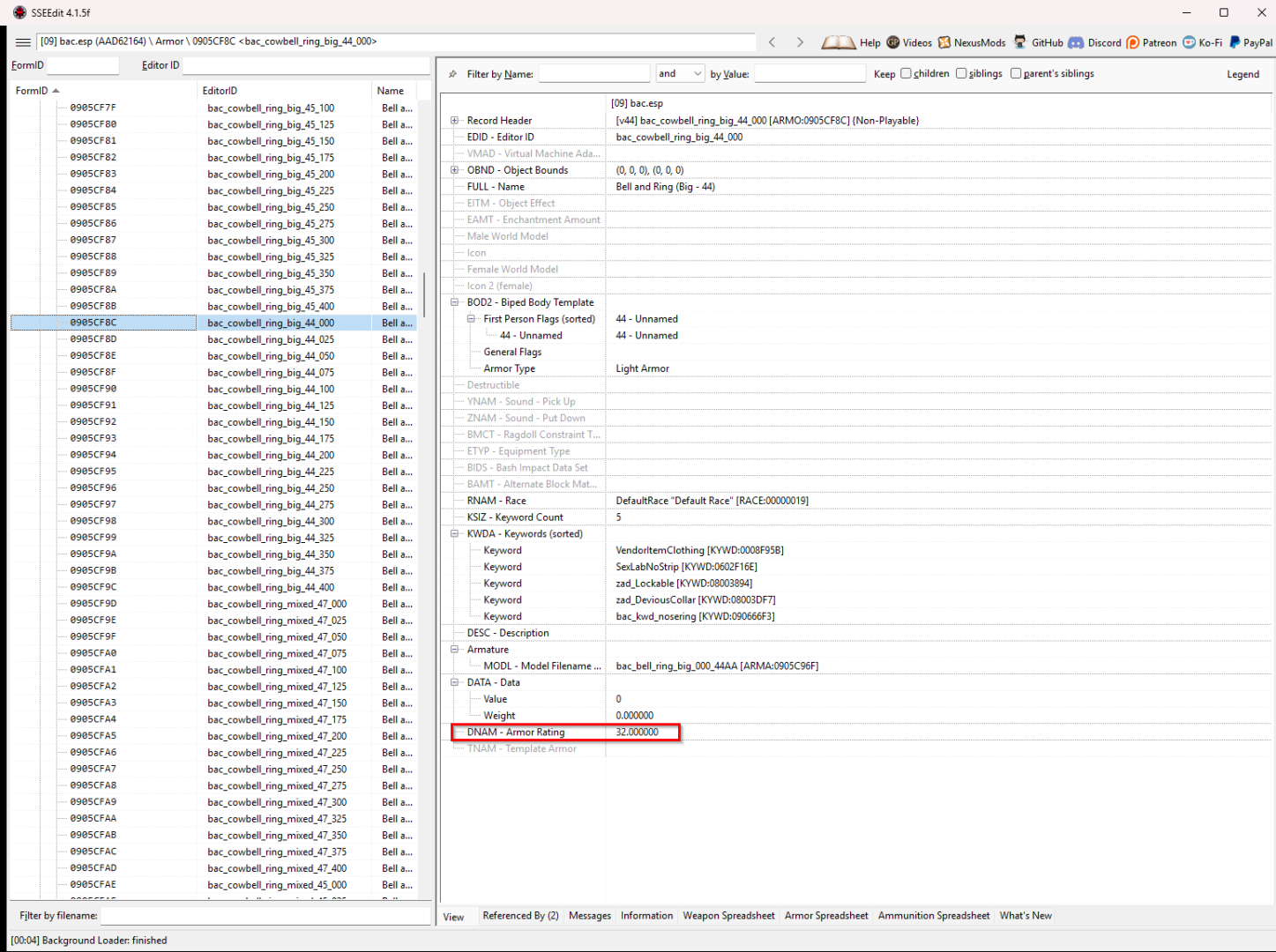The image size is (1276, 952).
Task: Click the Legend button
Action: point(1242,74)
